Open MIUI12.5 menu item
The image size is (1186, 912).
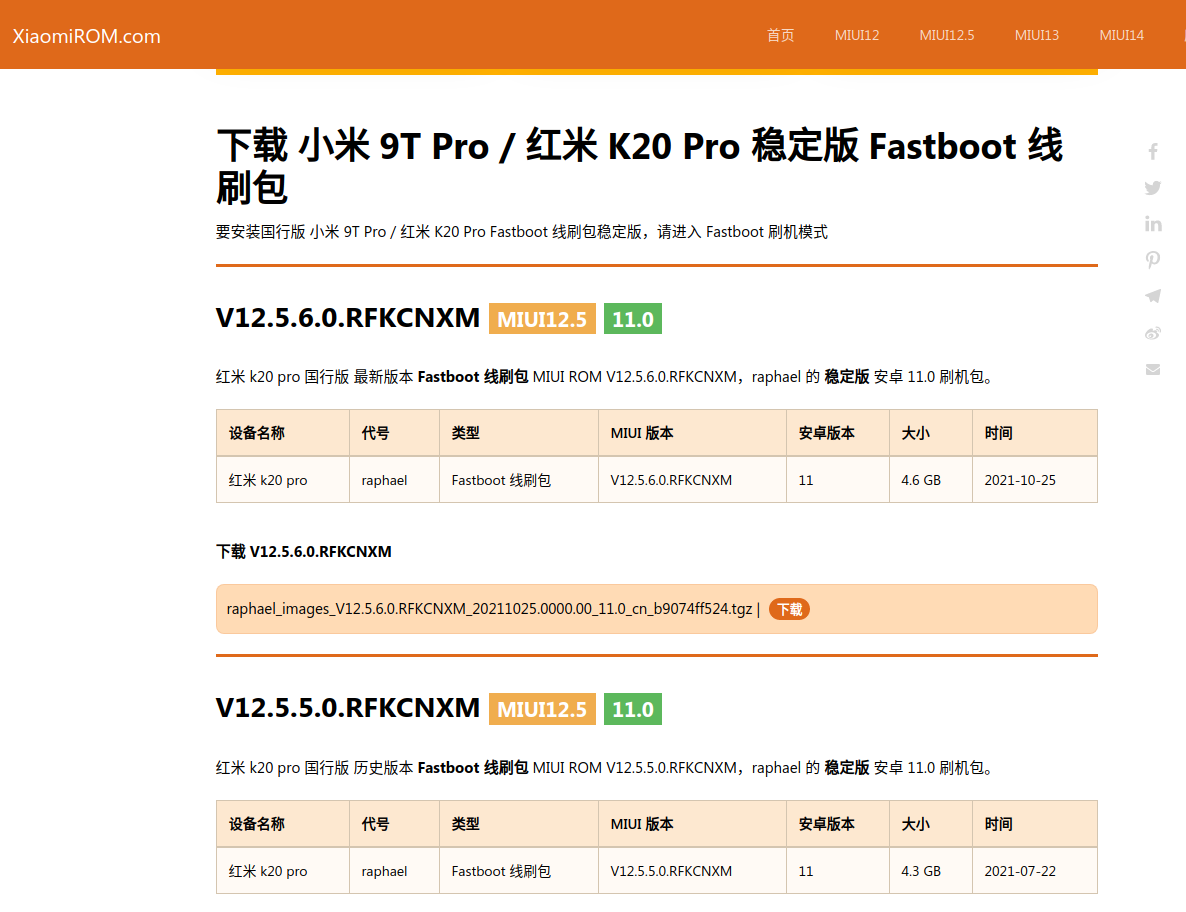[x=946, y=35]
